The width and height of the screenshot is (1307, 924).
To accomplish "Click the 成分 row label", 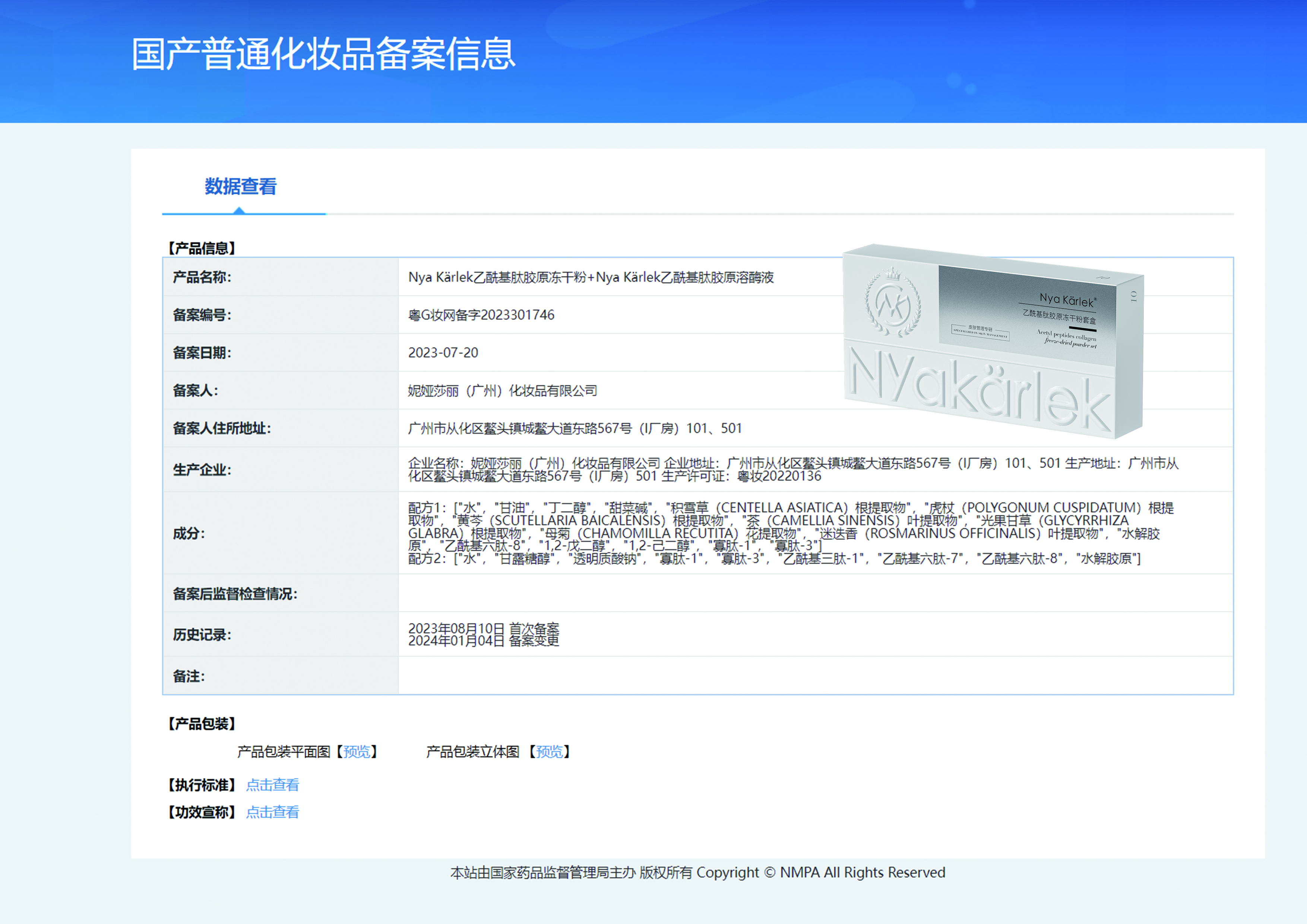I will point(189,534).
